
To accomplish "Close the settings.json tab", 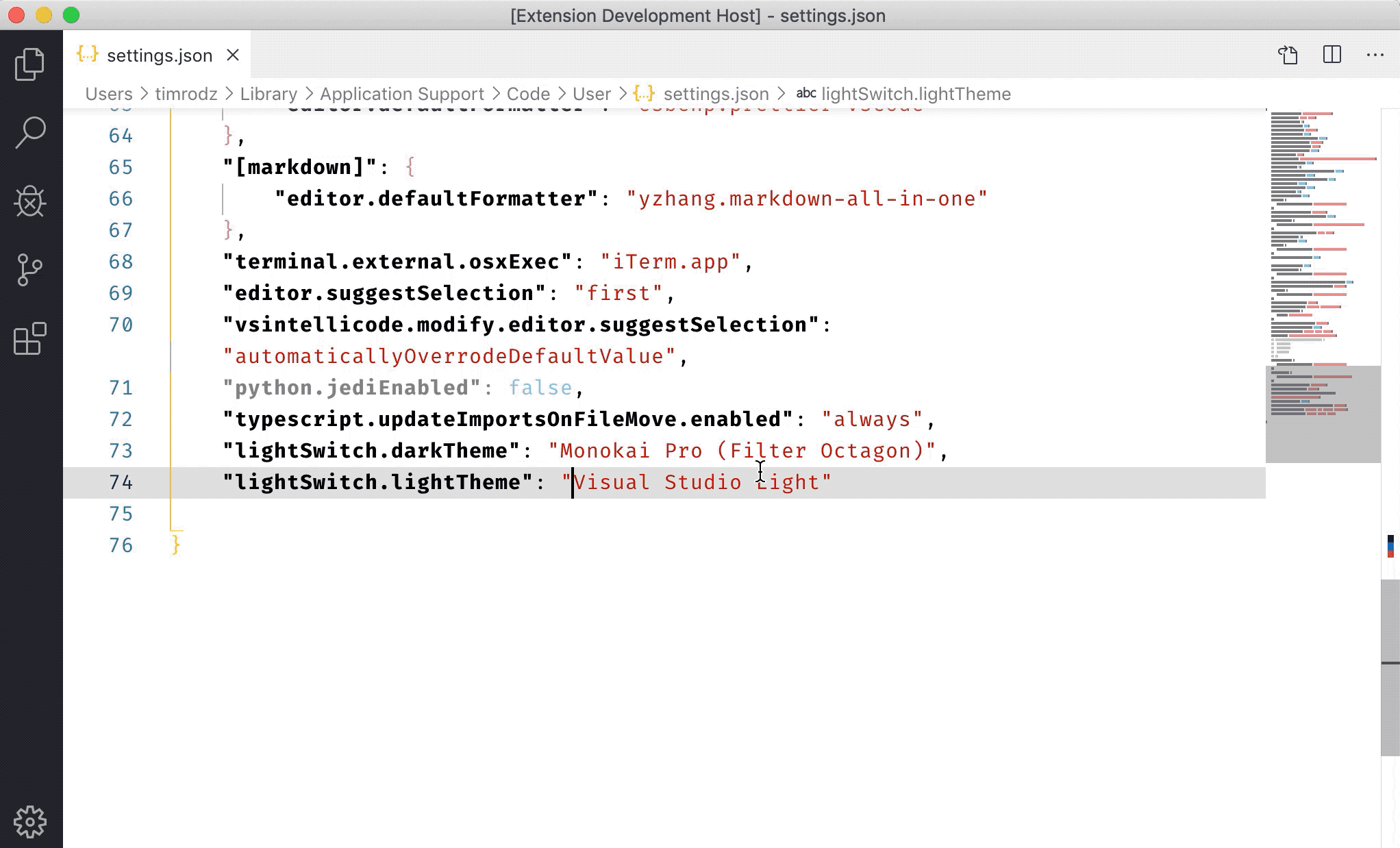I will (x=233, y=55).
